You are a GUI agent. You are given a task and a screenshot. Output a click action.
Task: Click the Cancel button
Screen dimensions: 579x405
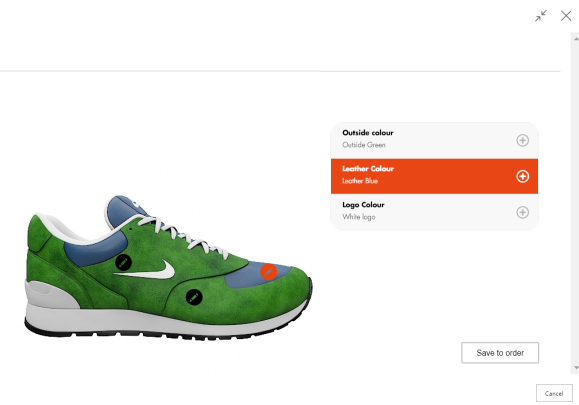(554, 394)
